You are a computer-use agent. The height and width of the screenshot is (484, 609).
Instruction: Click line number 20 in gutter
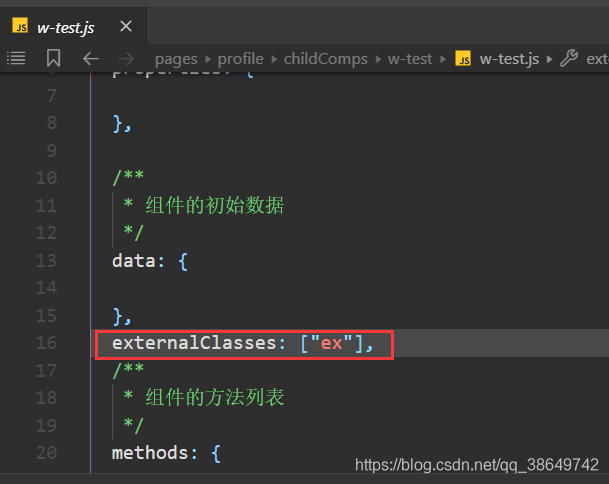point(46,453)
